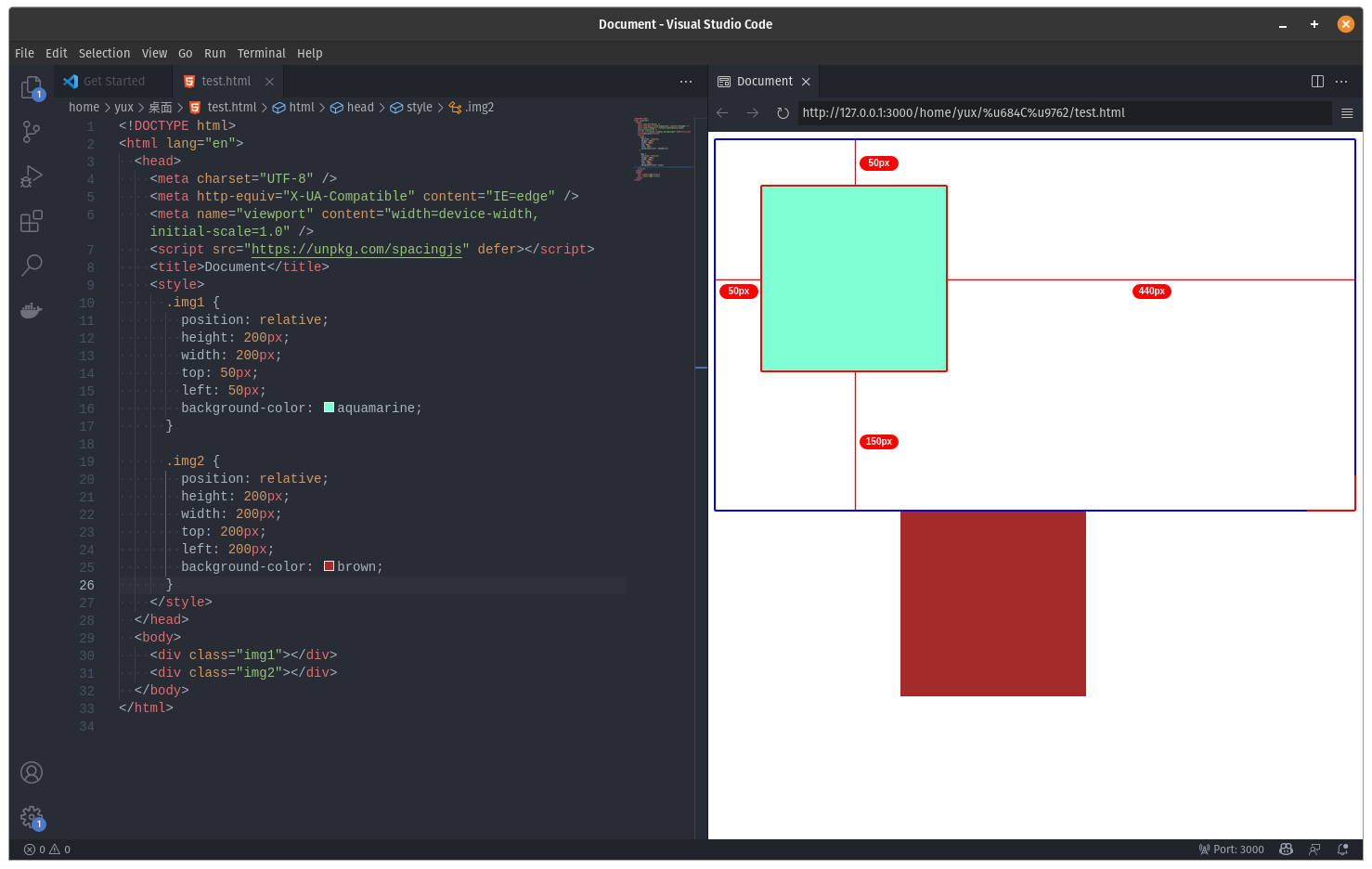1372x869 pixels.
Task: Open the Edit menu
Action: pos(57,54)
